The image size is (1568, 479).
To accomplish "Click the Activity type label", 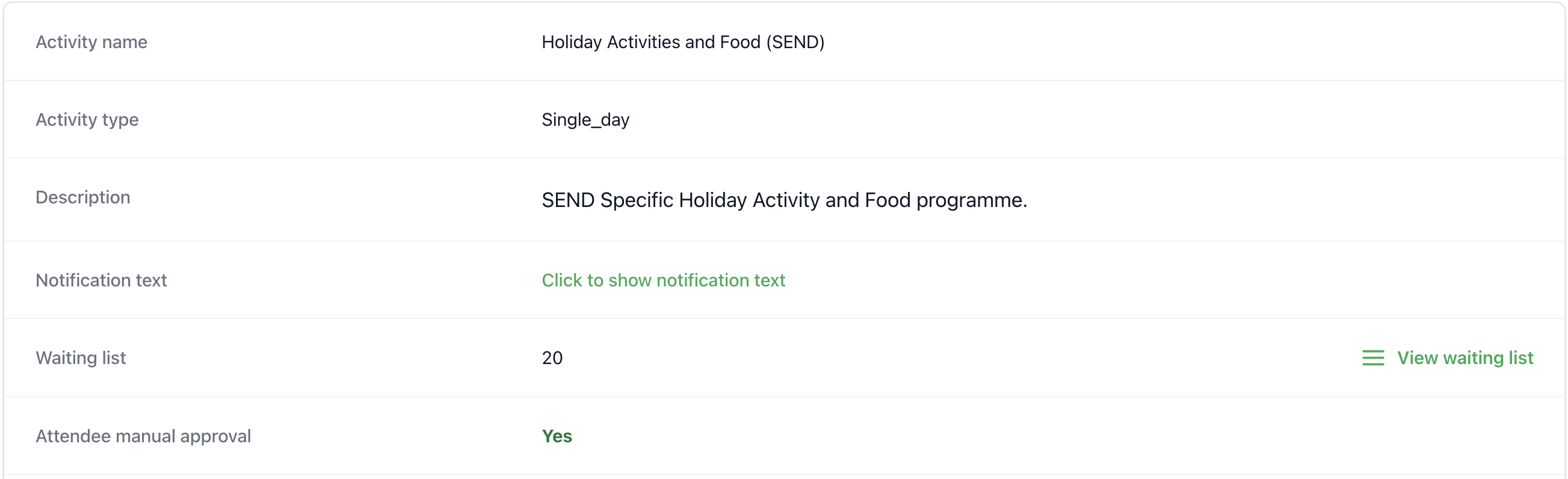I will (x=87, y=120).
